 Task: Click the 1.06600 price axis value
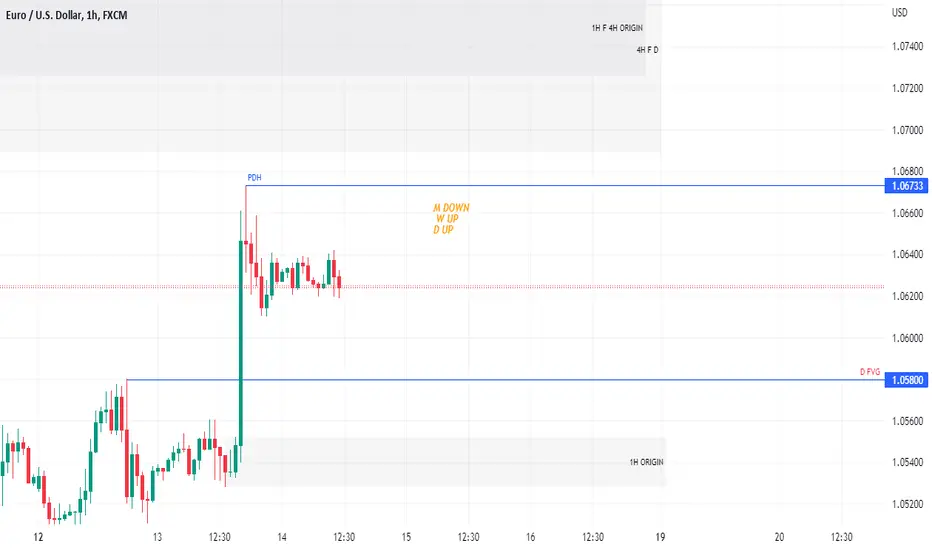click(908, 213)
